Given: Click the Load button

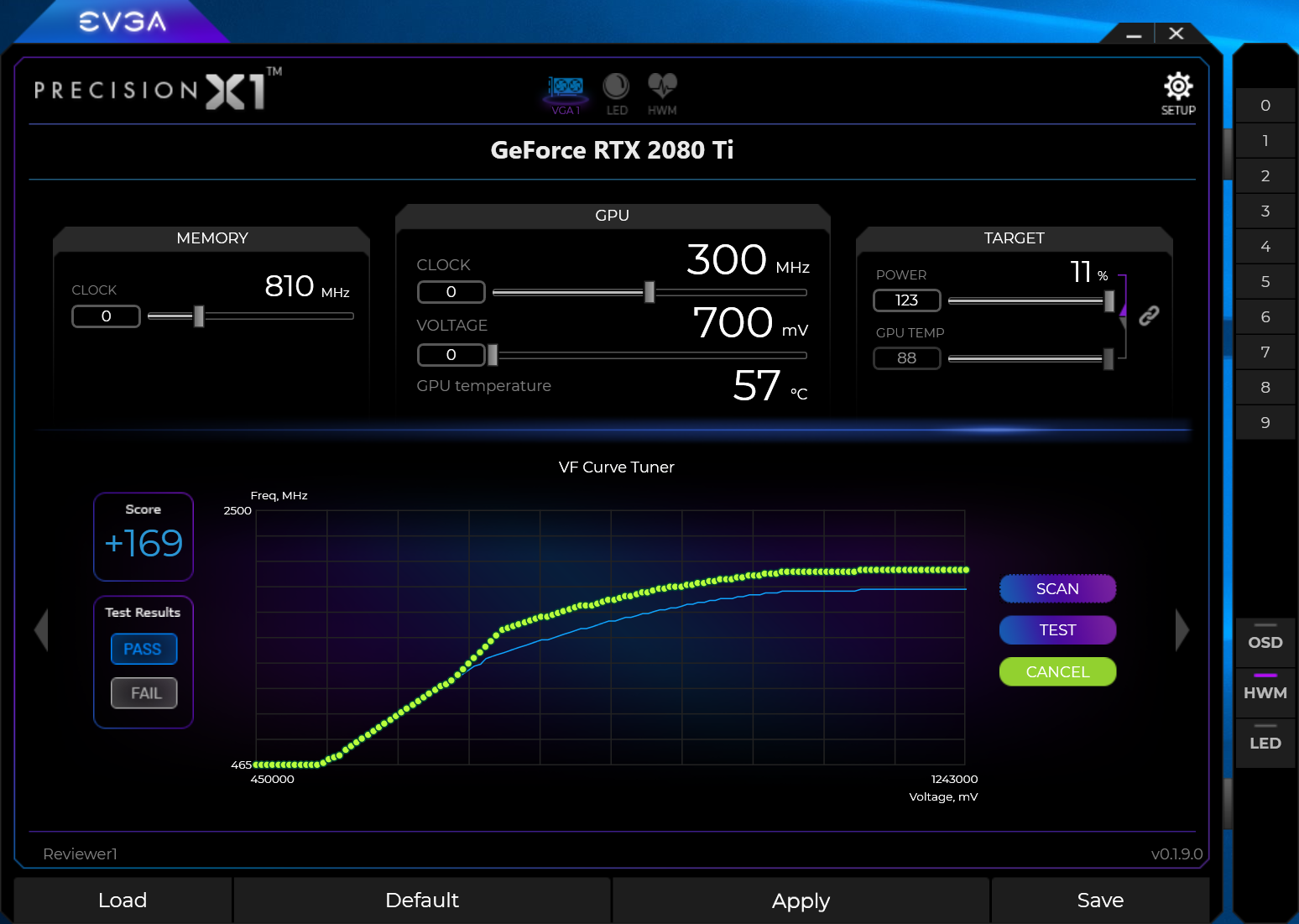Looking at the screenshot, I should click(123, 901).
